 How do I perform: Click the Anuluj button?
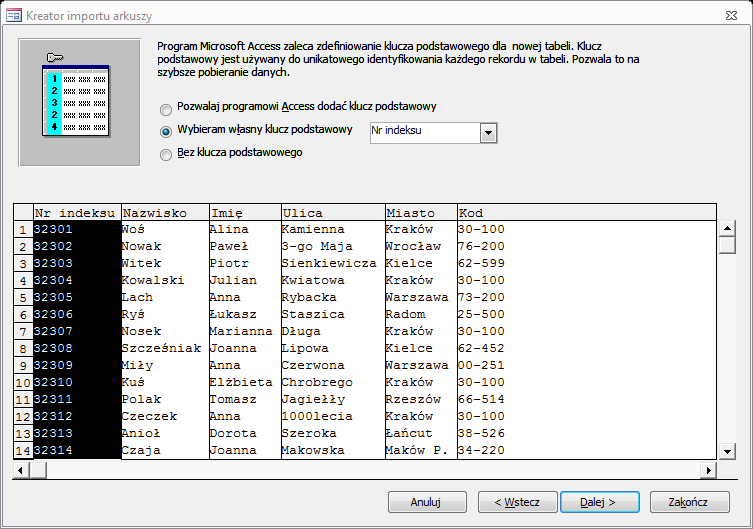[x=427, y=502]
